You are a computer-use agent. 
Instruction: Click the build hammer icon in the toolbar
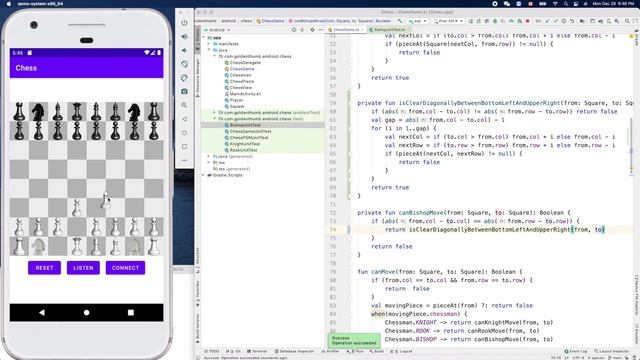click(x=400, y=21)
